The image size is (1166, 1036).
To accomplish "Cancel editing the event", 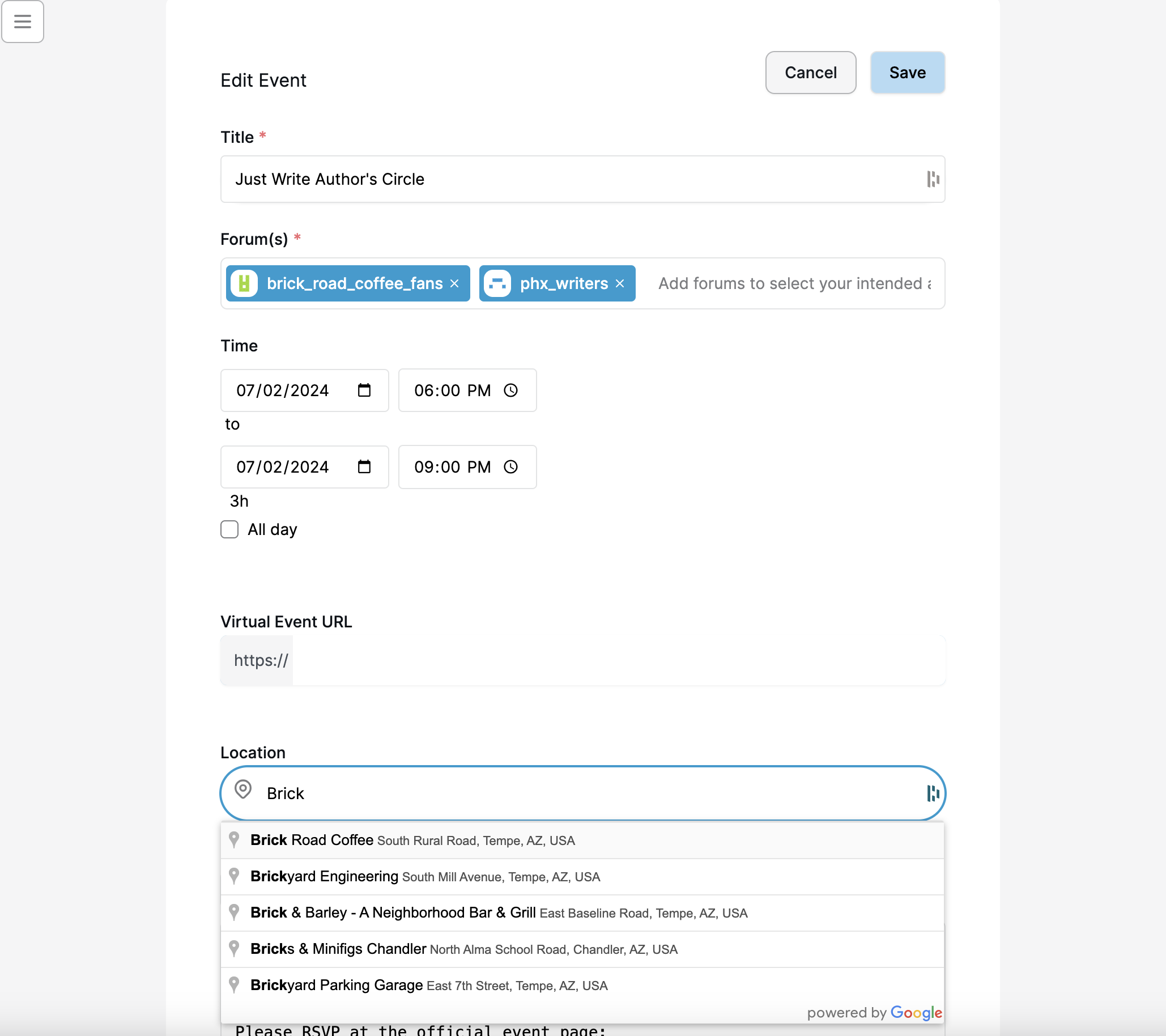I will point(810,73).
